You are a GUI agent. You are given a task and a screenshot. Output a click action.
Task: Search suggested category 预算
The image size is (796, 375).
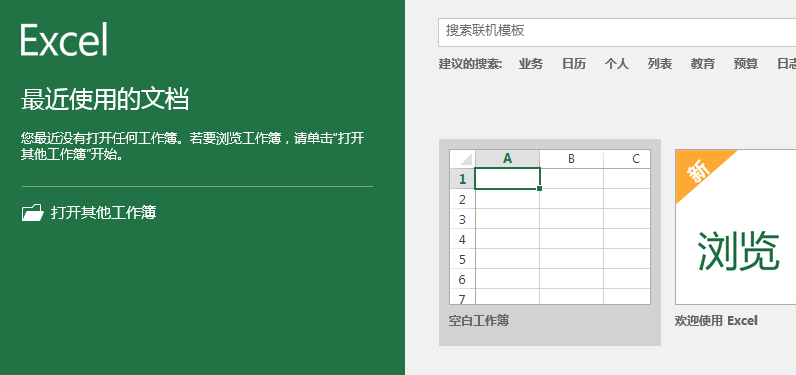click(746, 63)
